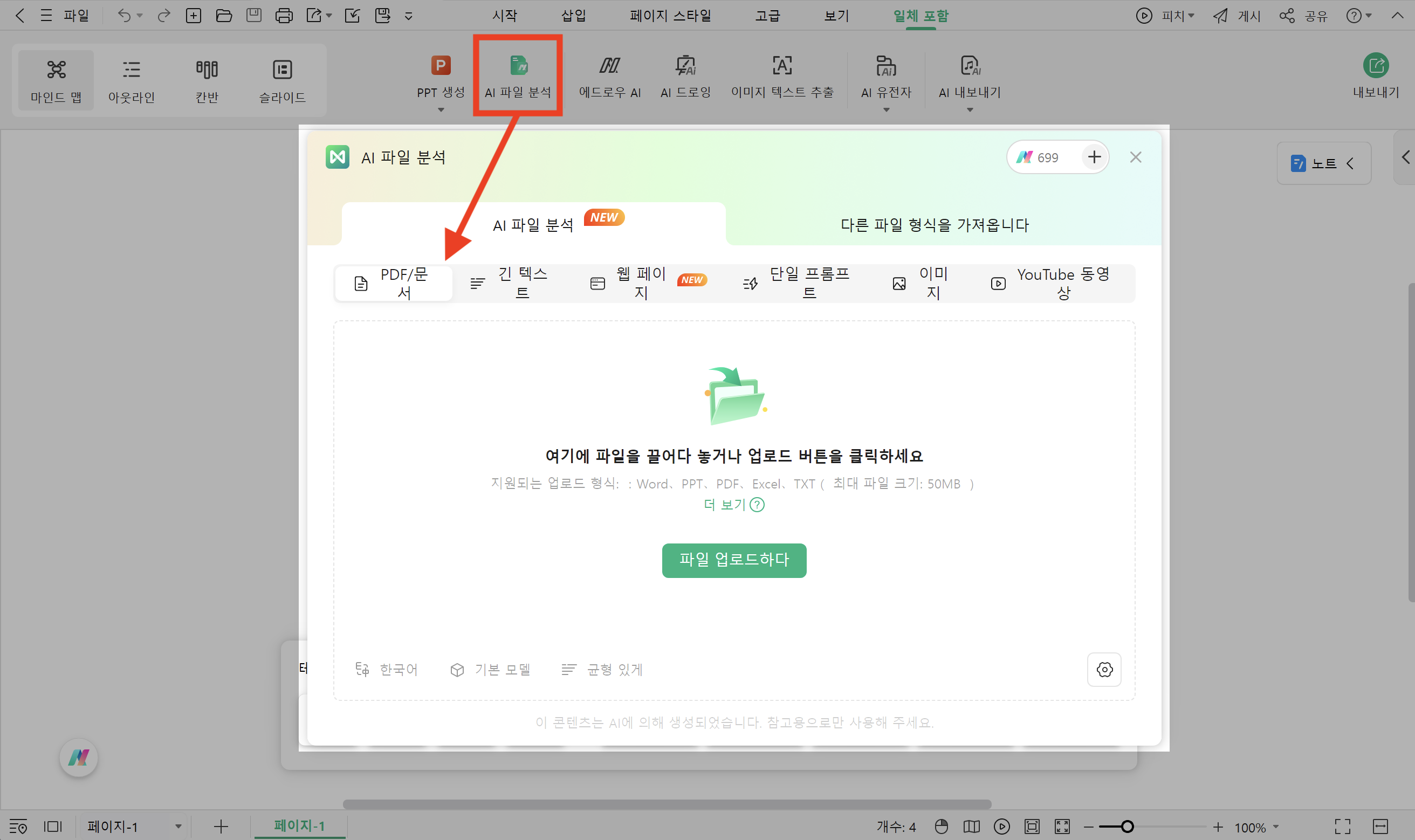Click the 파일 업로드하다 button
Image resolution: width=1415 pixels, height=840 pixels.
point(733,560)
